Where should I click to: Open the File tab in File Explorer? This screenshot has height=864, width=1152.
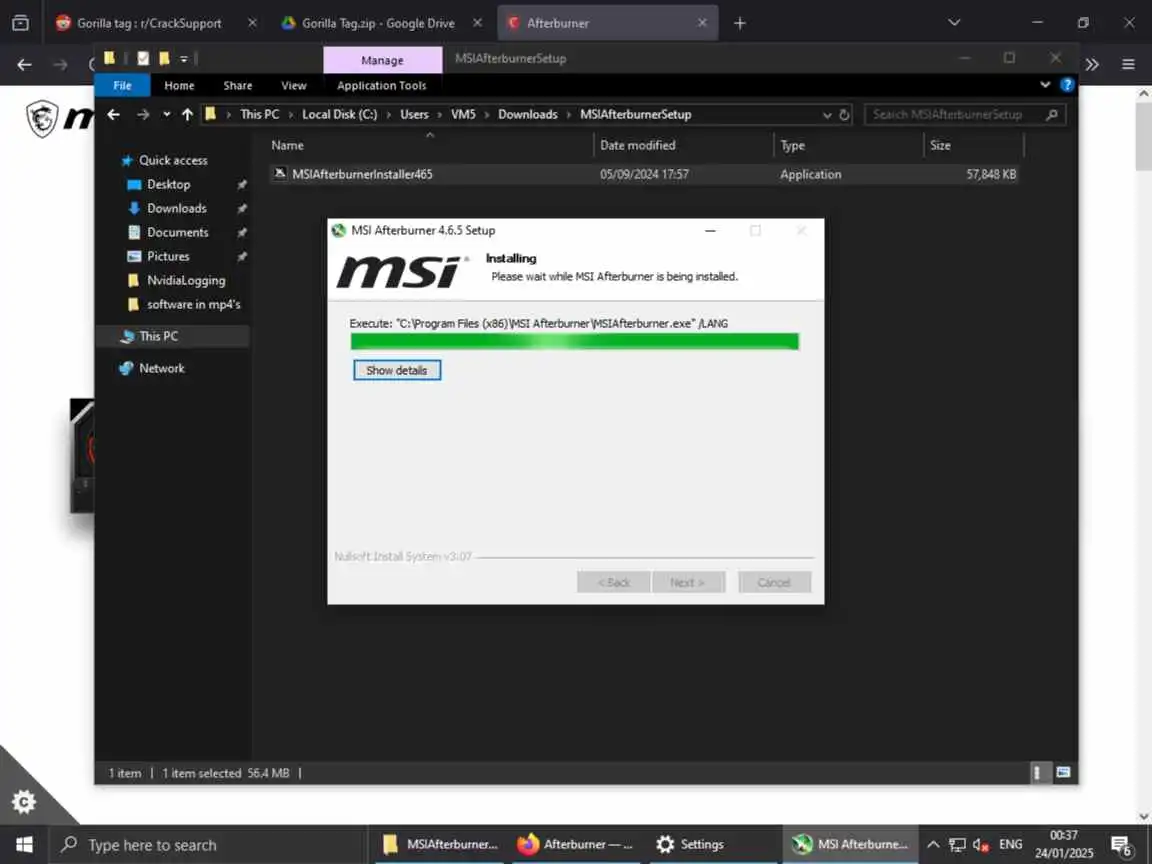click(122, 85)
